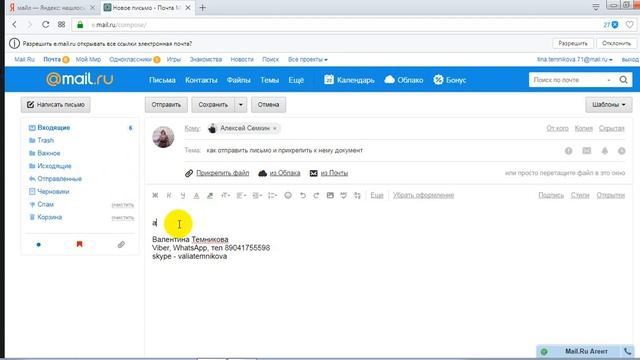
Task: Click Убрать оформление link
Action: (423, 196)
